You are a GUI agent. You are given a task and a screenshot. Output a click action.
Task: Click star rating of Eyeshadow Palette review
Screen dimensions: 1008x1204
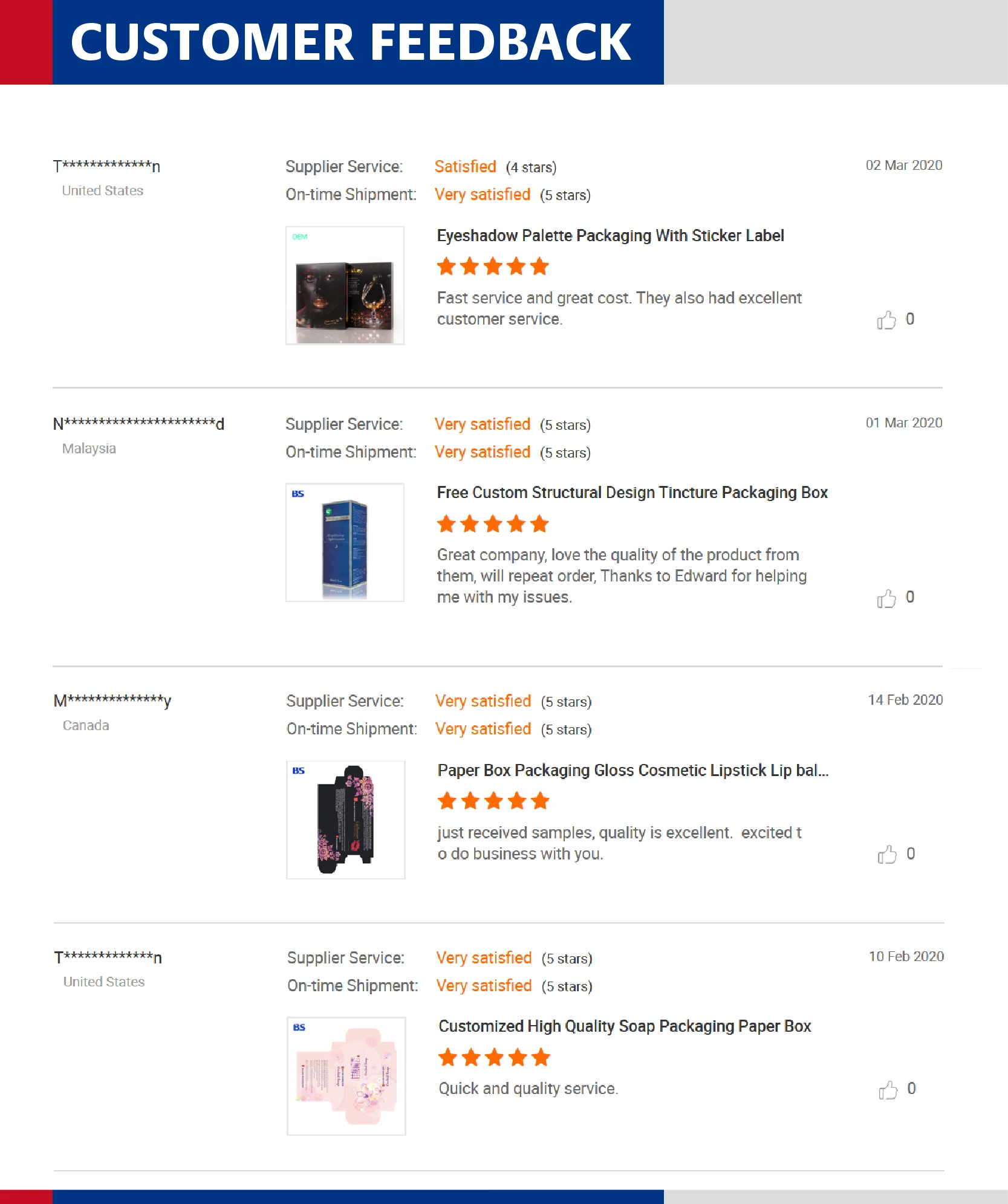492,267
